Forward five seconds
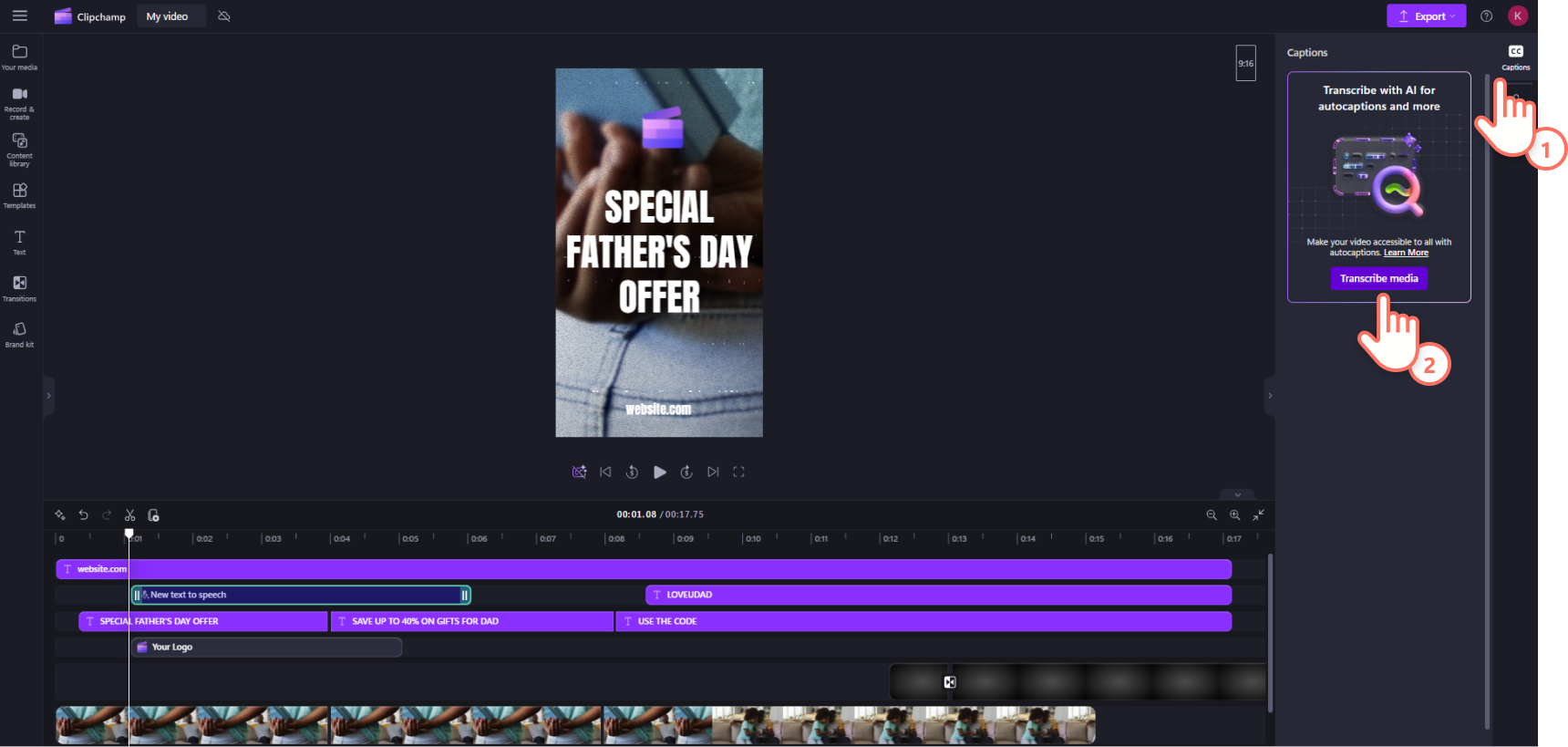 tap(686, 472)
